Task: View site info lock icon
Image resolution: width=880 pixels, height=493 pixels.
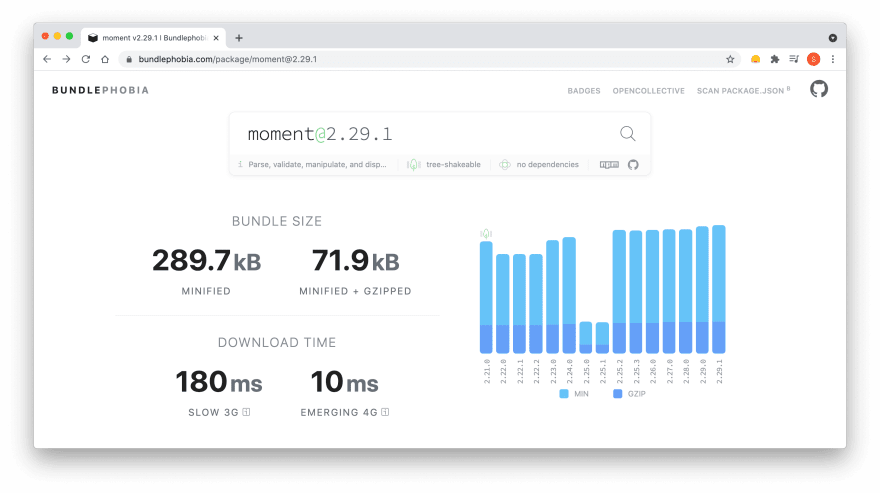Action: coord(129,59)
